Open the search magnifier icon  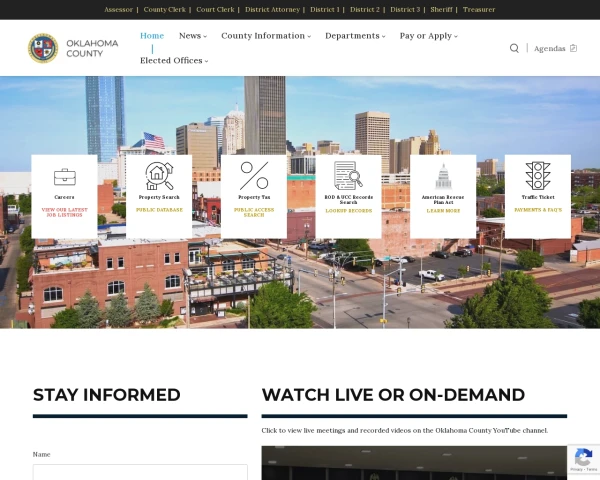pos(514,48)
